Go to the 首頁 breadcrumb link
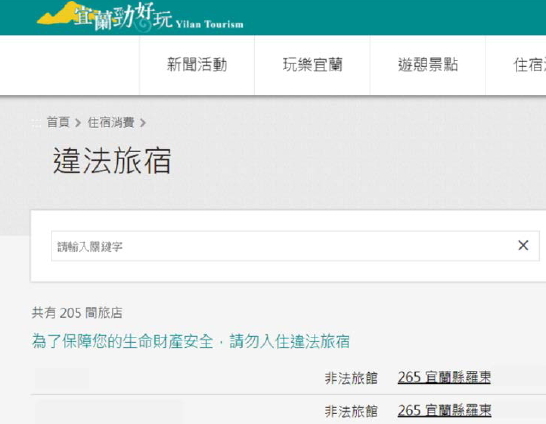Screen dimensions: 546x424 (58, 122)
